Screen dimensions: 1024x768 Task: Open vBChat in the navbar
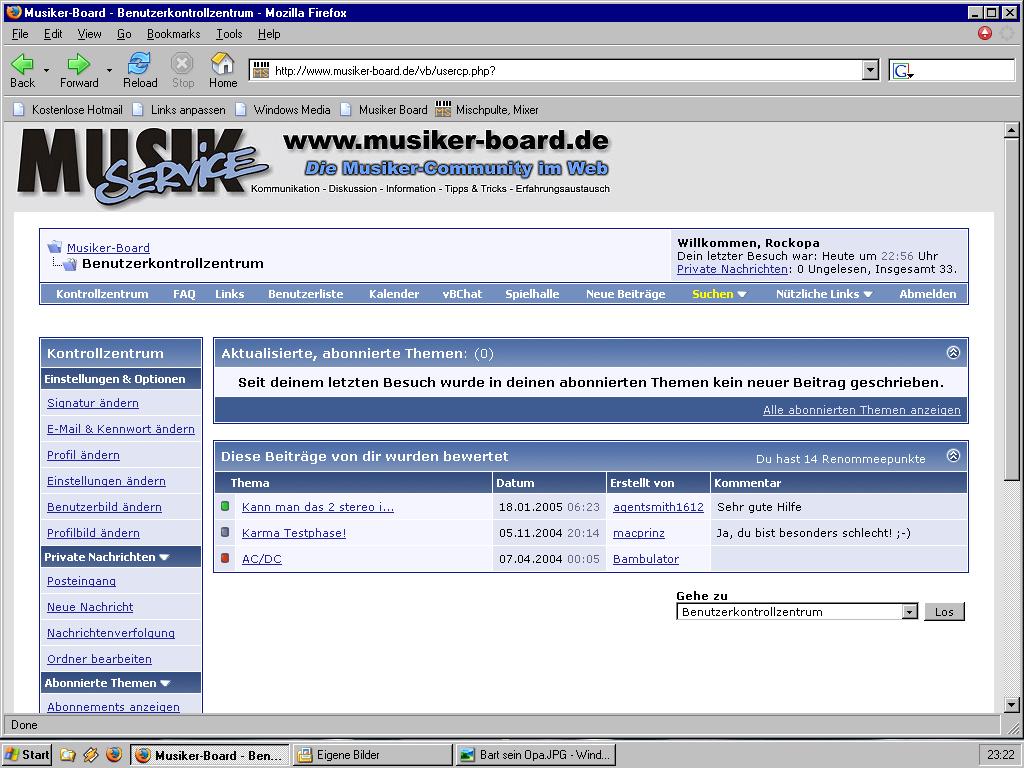click(x=462, y=294)
